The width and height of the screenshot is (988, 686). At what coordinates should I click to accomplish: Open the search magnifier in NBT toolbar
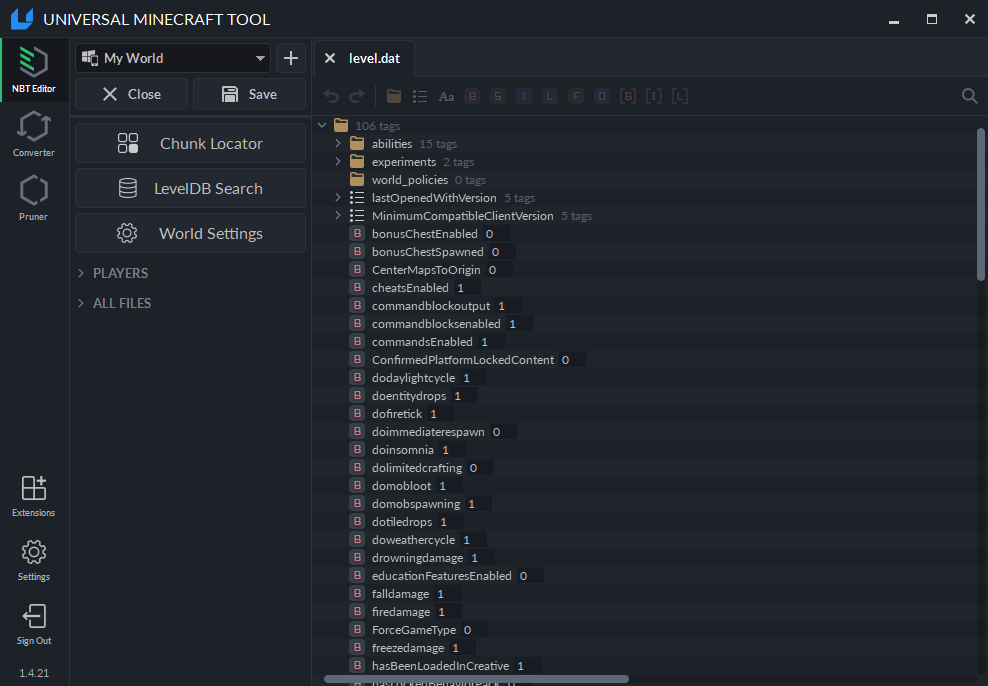(970, 96)
